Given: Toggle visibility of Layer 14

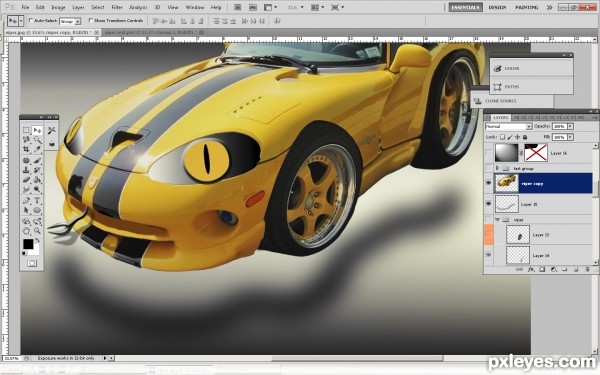Looking at the screenshot, I should point(489,255).
